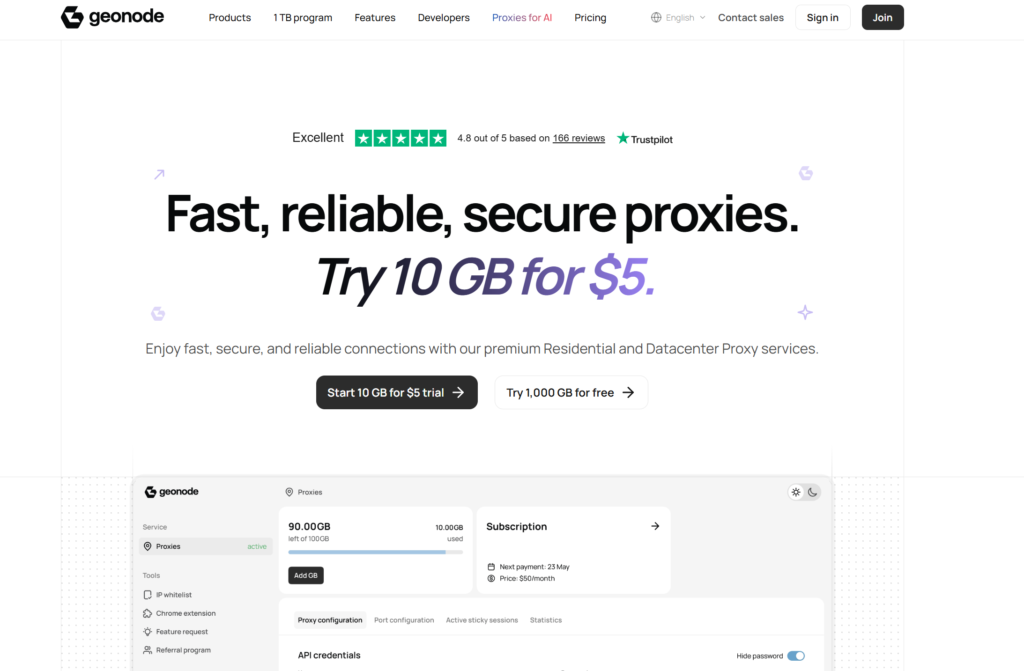The width and height of the screenshot is (1024, 671).
Task: Click Start 10 GB for $5 trial
Action: click(x=396, y=392)
